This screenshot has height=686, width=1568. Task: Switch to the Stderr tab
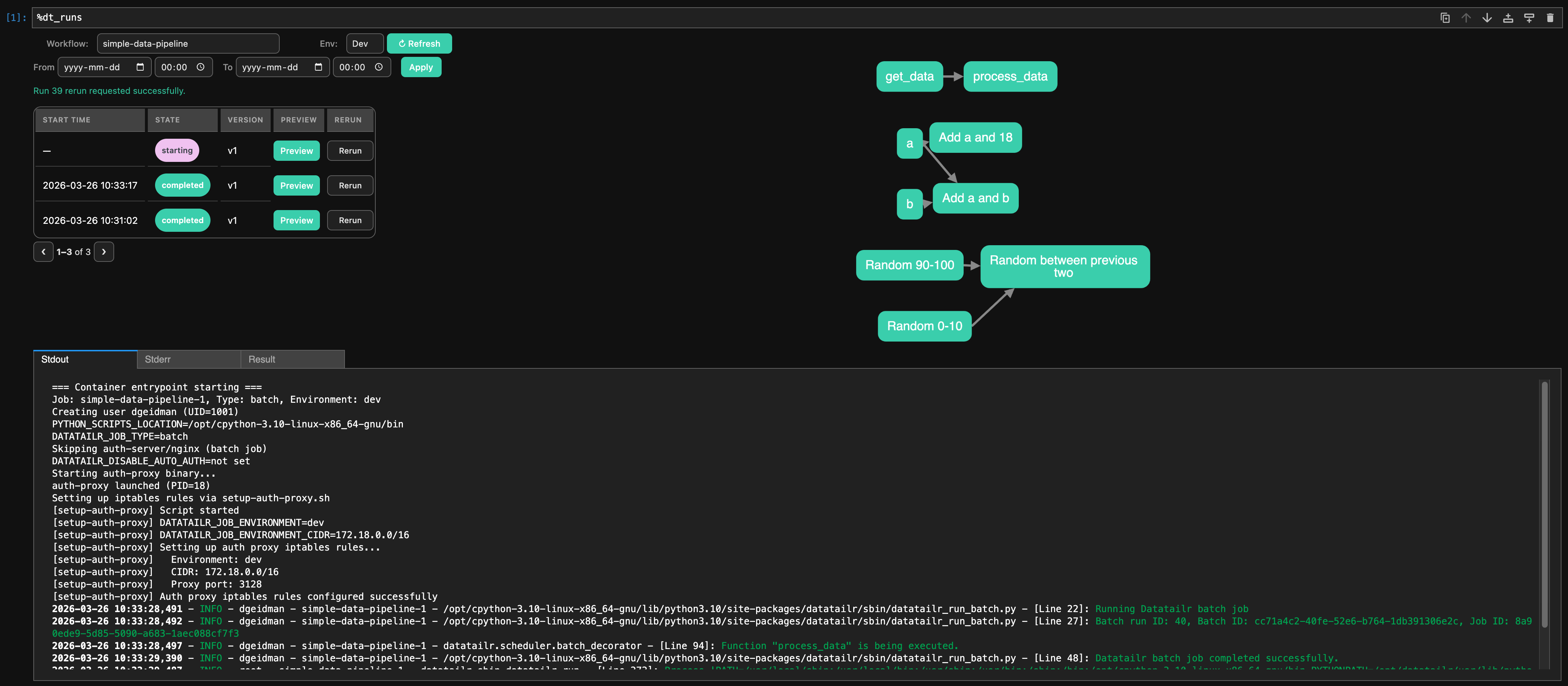158,359
